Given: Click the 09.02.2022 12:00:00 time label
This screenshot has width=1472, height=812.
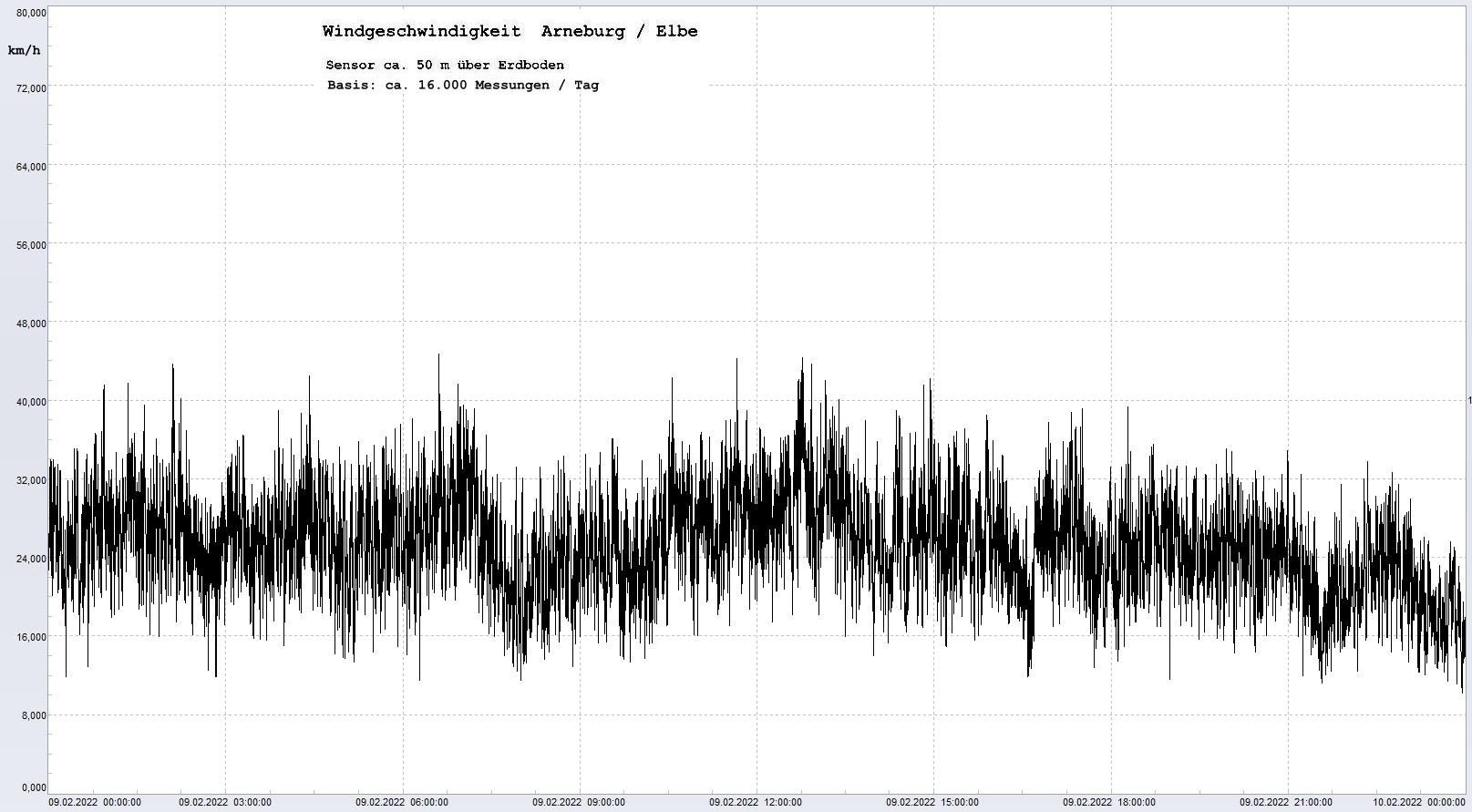Looking at the screenshot, I should [x=756, y=803].
